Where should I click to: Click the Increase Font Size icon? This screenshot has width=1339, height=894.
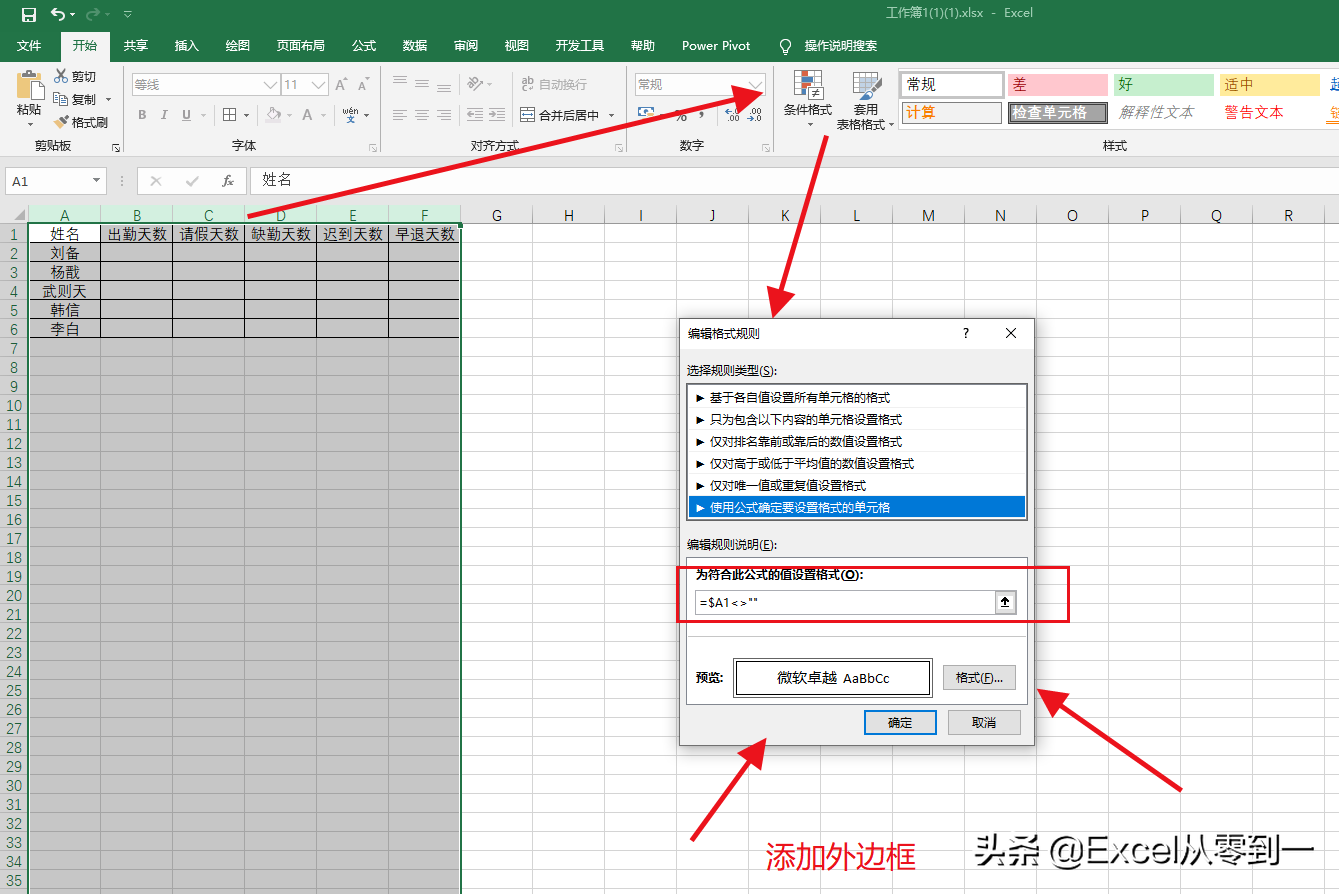341,85
